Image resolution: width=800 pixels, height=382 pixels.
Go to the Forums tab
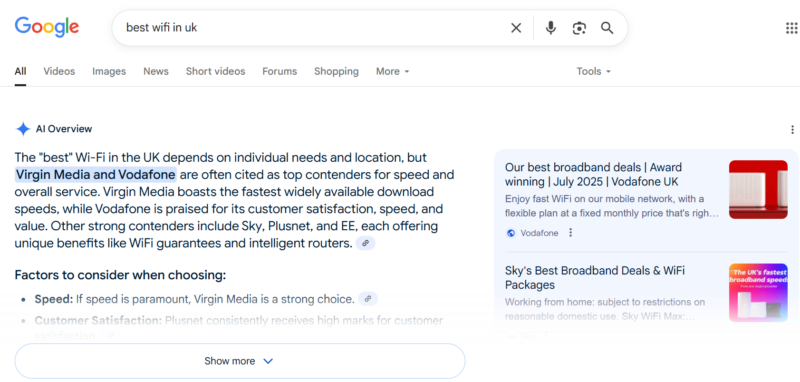tap(280, 71)
